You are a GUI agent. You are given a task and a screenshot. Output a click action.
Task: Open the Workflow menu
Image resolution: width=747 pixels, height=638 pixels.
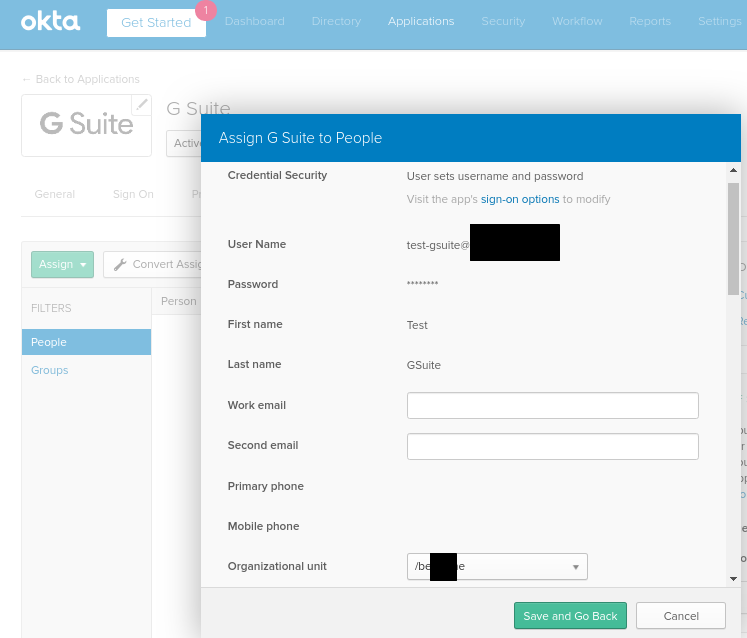click(x=577, y=21)
